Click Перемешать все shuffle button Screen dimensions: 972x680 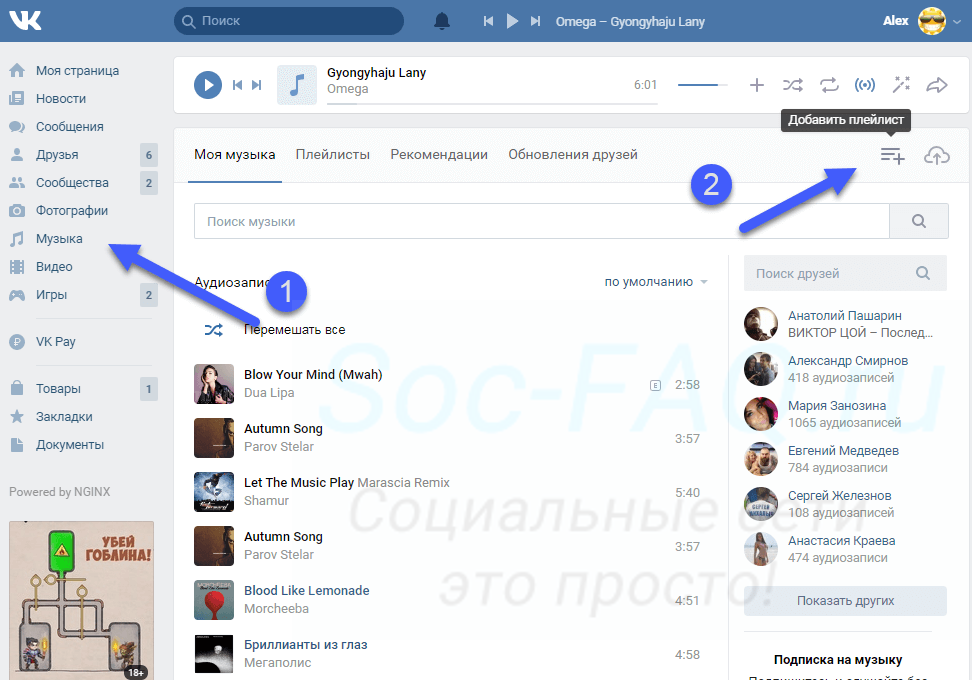[275, 330]
